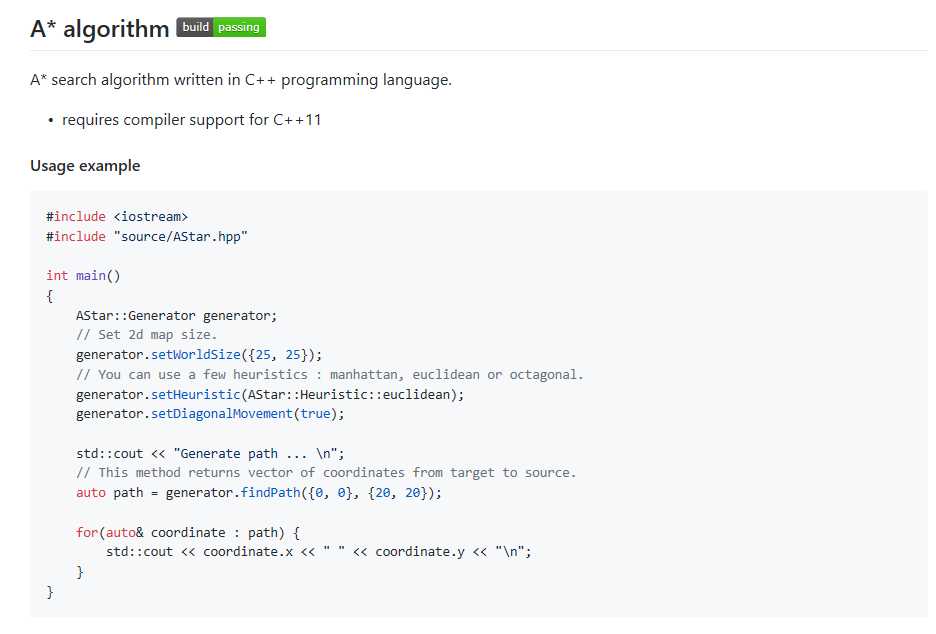The width and height of the screenshot is (936, 634).
Task: Click the for(auto& coordinate : path) loop line
Action: coord(188,533)
